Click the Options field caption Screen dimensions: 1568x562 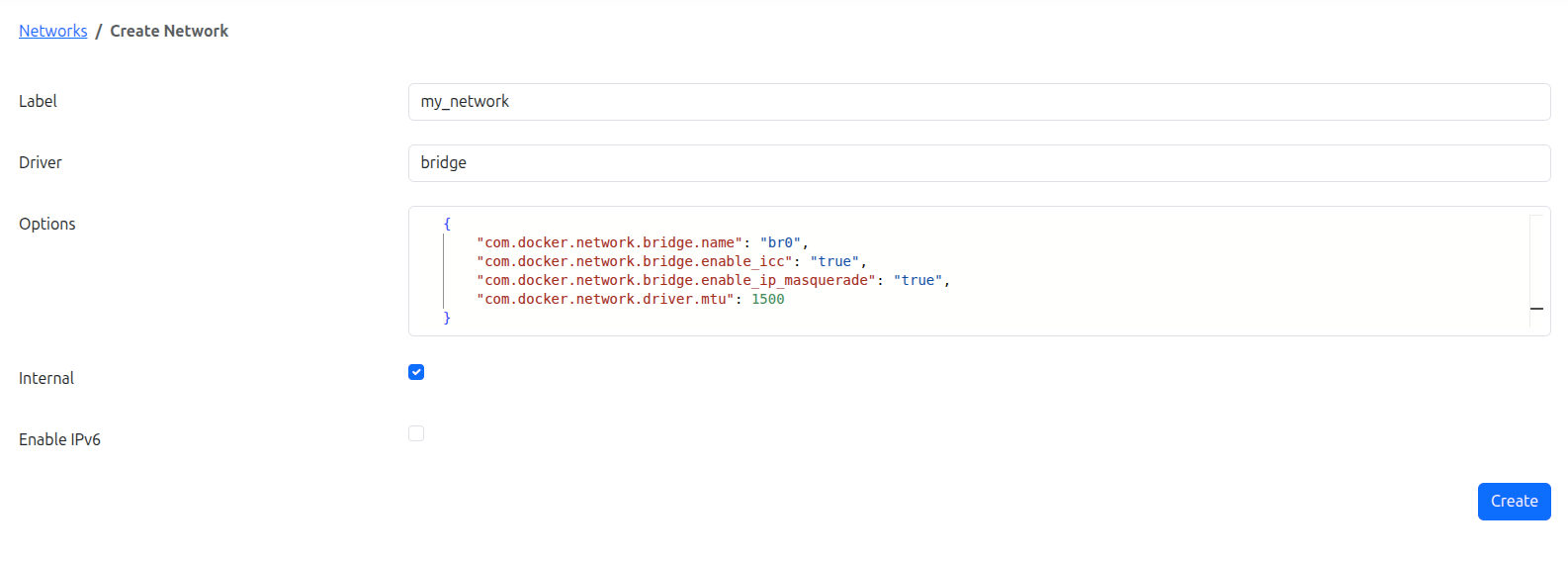(47, 224)
